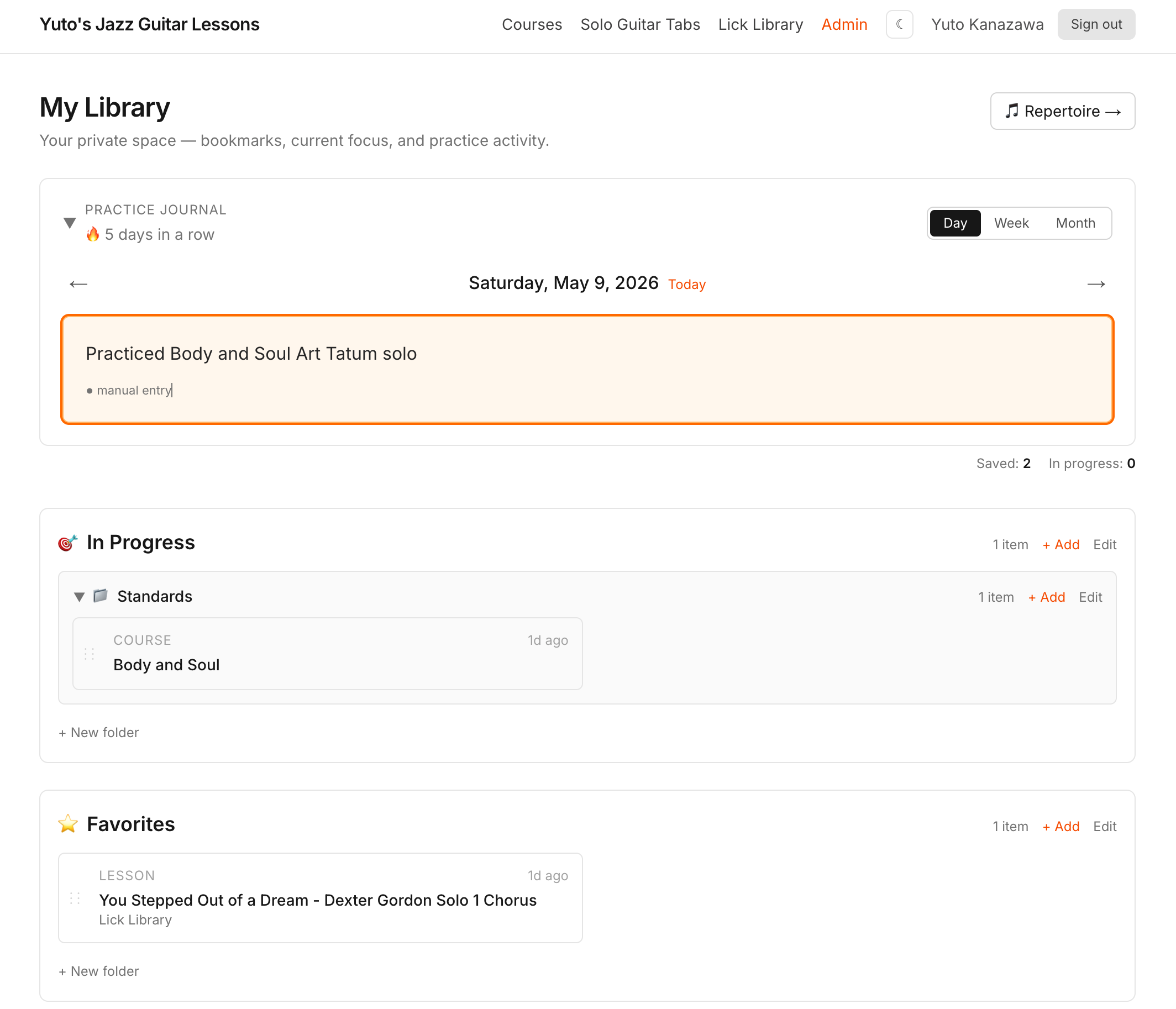Click Lick Library subtitle on lesson card
Viewport: 1176px width, 1009px height.
click(135, 920)
